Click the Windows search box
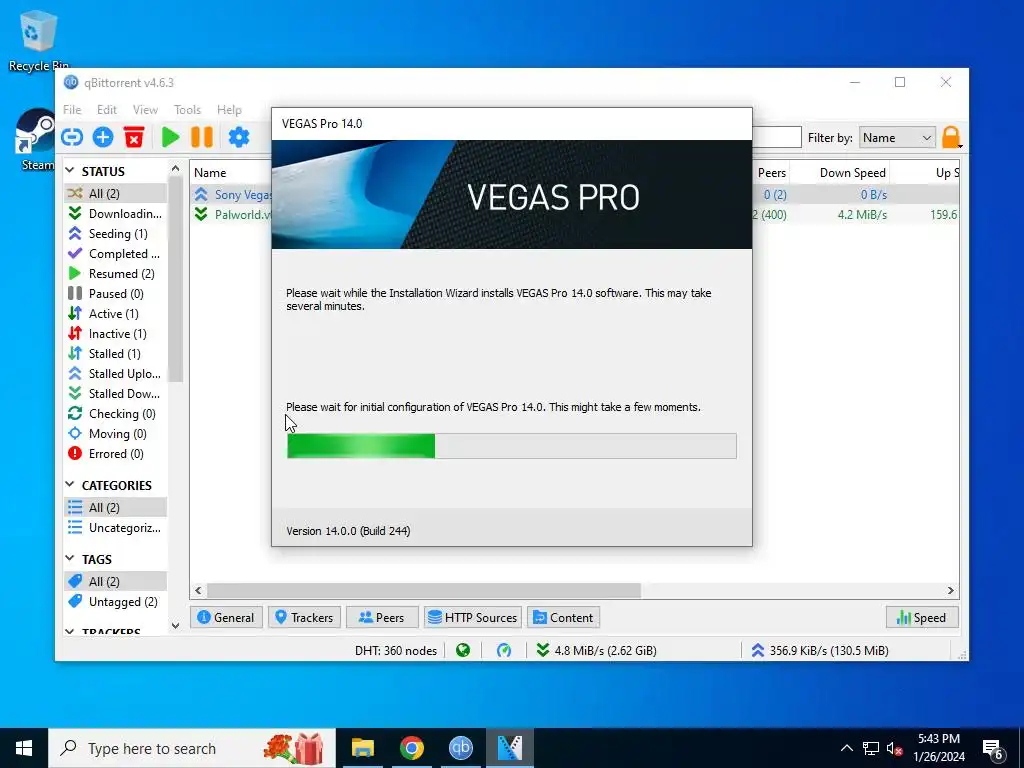The width and height of the screenshot is (1024, 768). (192, 748)
